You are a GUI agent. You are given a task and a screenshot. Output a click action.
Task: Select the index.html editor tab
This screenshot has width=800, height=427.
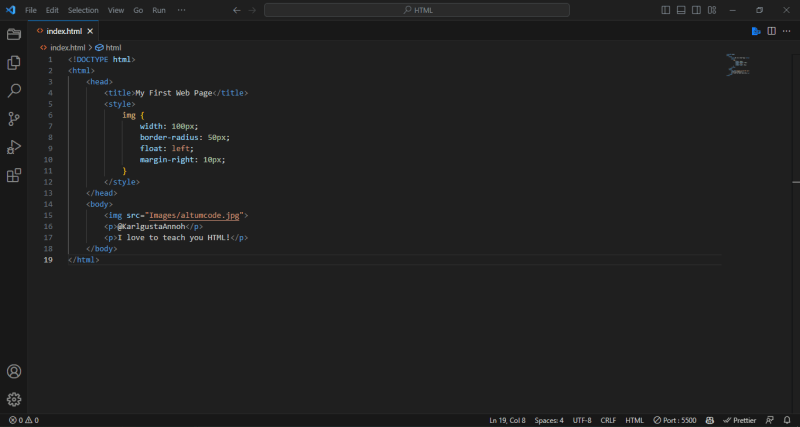(x=63, y=31)
